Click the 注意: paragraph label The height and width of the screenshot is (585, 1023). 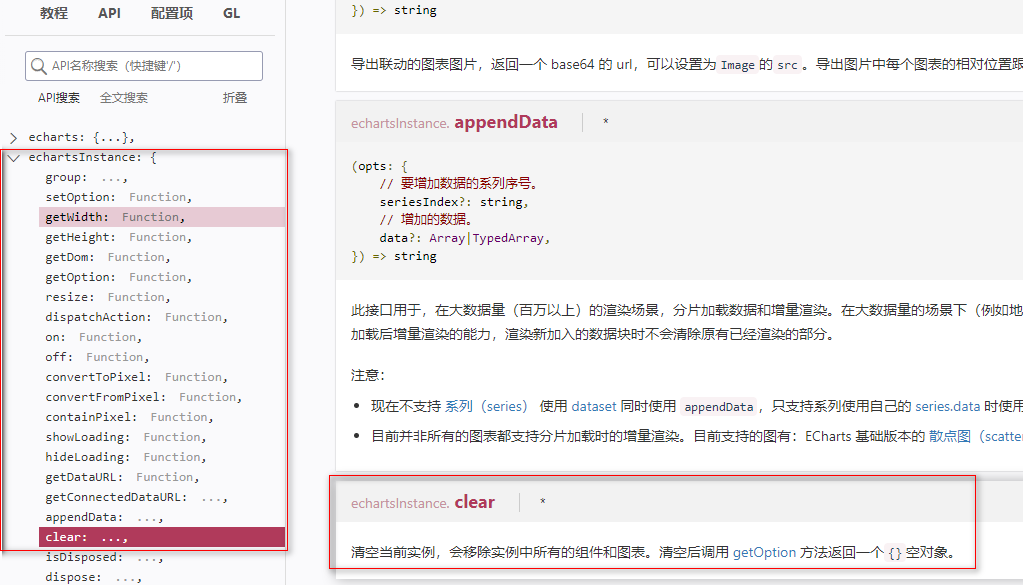click(368, 375)
